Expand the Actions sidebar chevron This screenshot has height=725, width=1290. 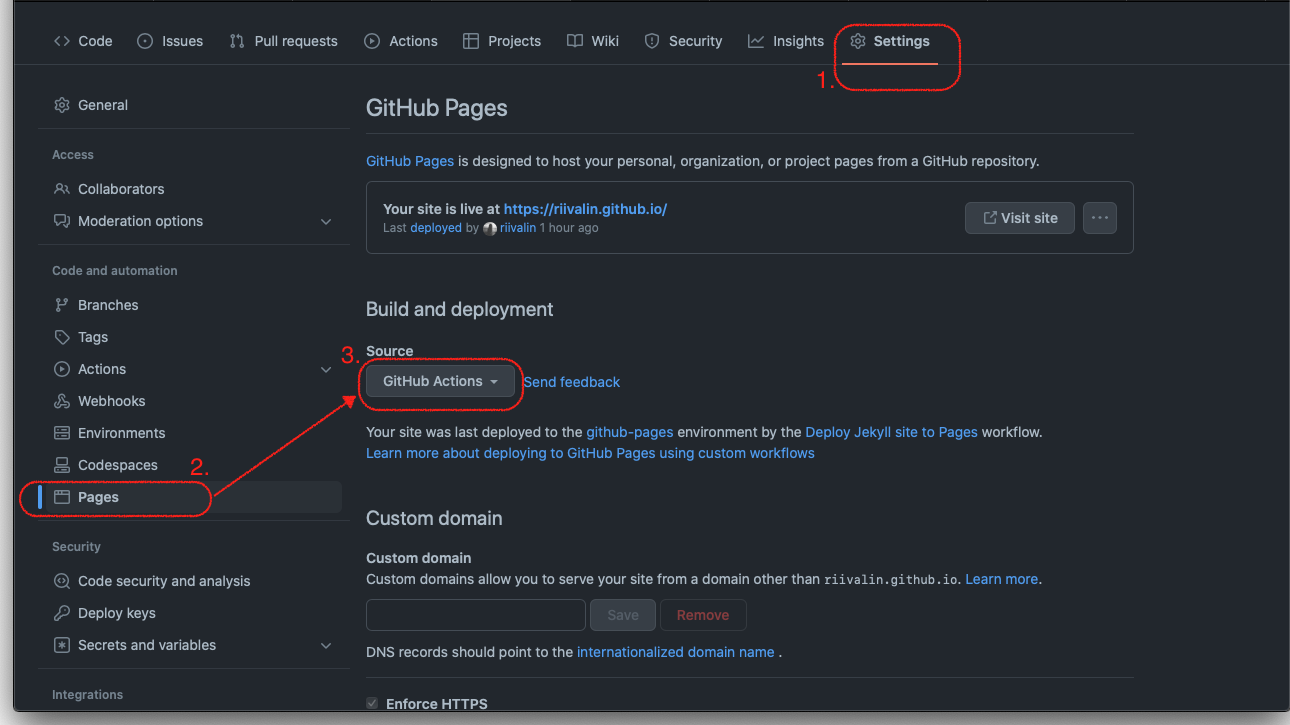coord(326,369)
